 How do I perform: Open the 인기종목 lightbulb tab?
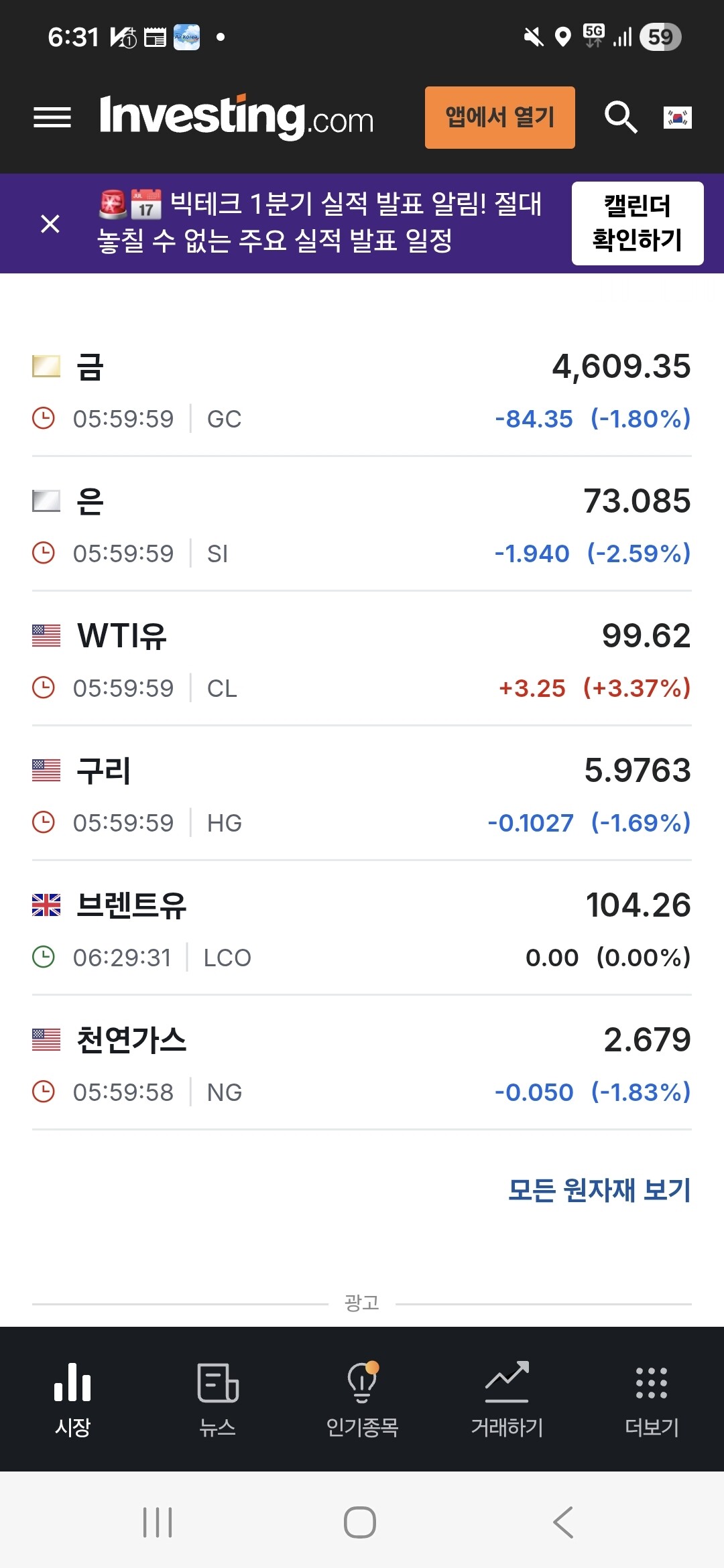pos(362,1400)
